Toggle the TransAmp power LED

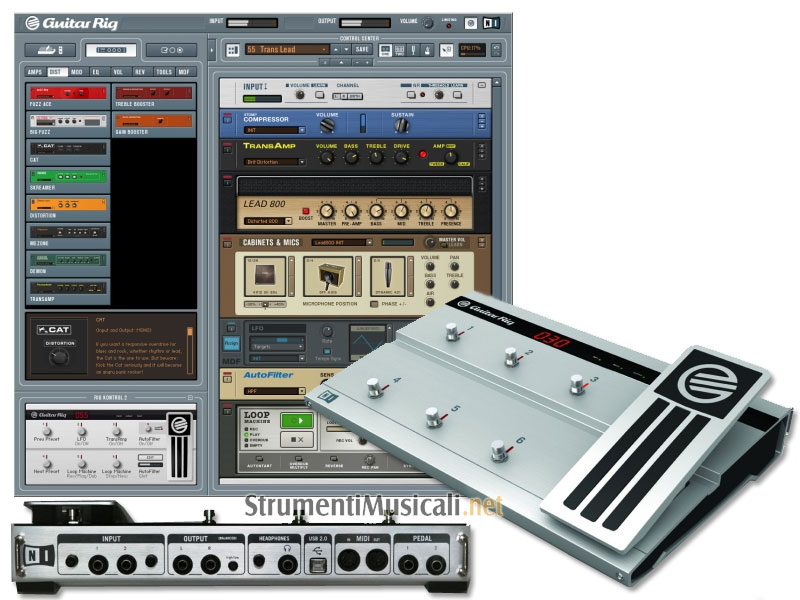pos(424,155)
